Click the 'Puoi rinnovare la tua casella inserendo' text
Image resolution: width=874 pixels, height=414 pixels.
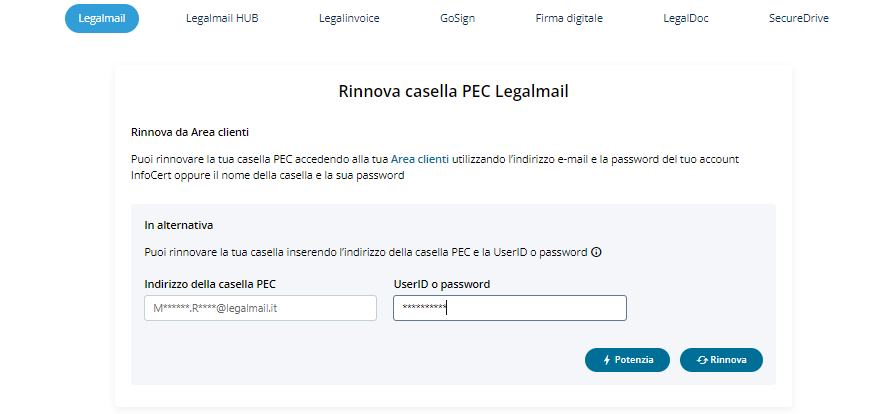pyautogui.click(x=366, y=253)
